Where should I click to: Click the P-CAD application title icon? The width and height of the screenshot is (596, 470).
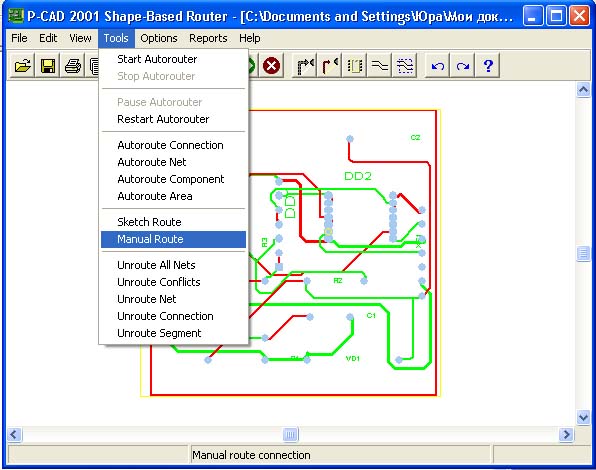[16, 16]
